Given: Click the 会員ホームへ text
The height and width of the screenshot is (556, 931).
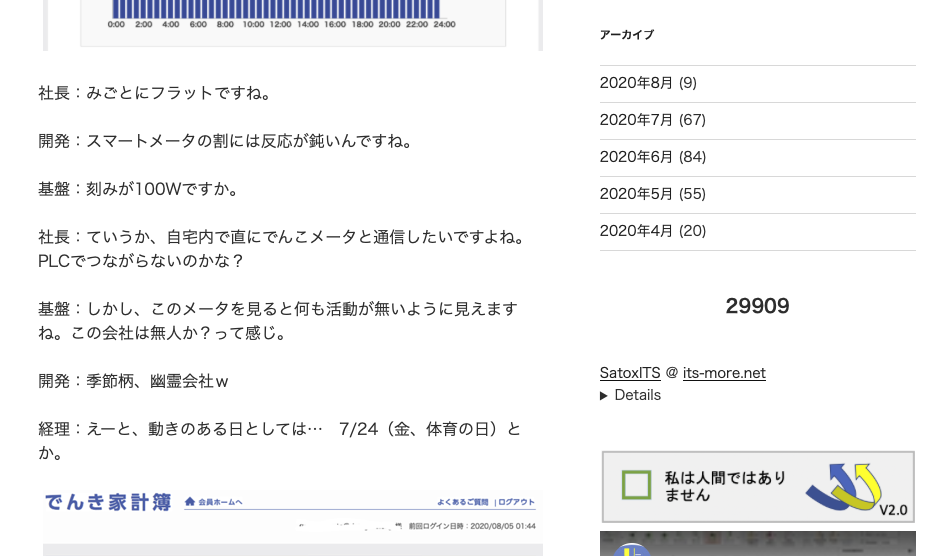Looking at the screenshot, I should pyautogui.click(x=220, y=502).
